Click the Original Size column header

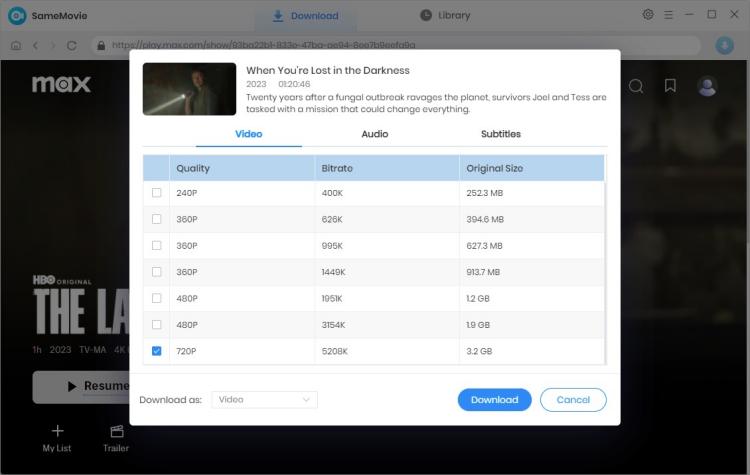pos(531,168)
